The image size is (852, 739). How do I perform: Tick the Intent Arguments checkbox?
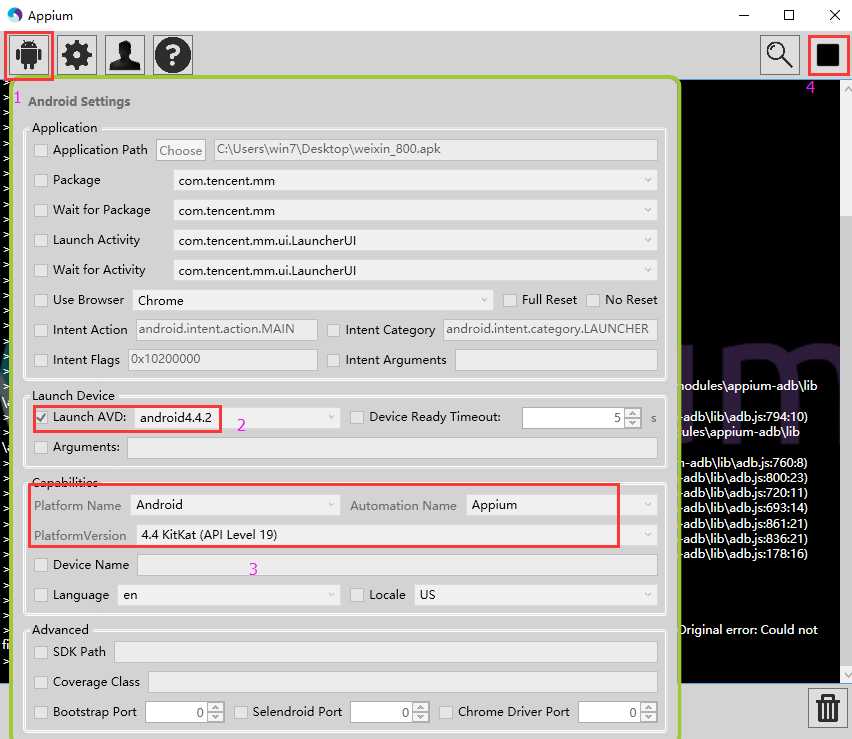(x=334, y=360)
